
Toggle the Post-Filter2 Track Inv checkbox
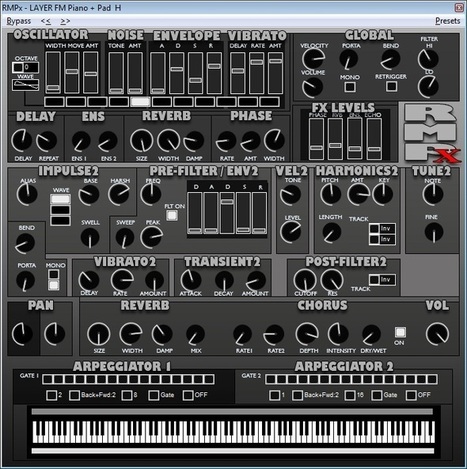(374, 280)
